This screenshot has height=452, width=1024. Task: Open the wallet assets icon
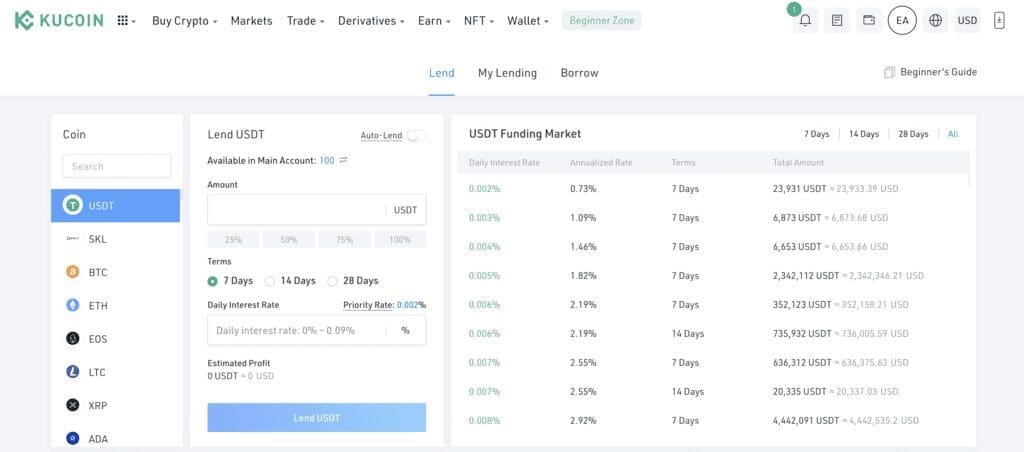point(869,20)
